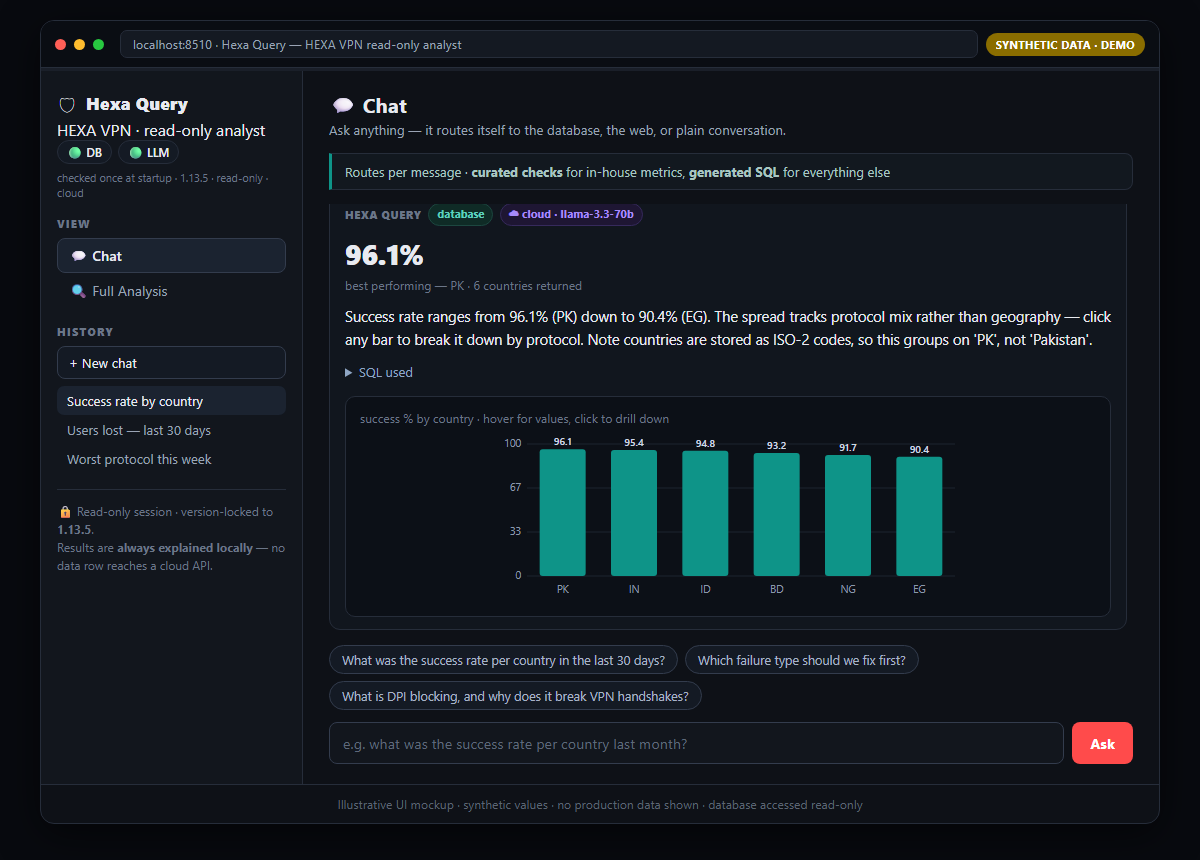The image size is (1200, 860).
Task: Click the ID bar in the chart
Action: pos(705,513)
